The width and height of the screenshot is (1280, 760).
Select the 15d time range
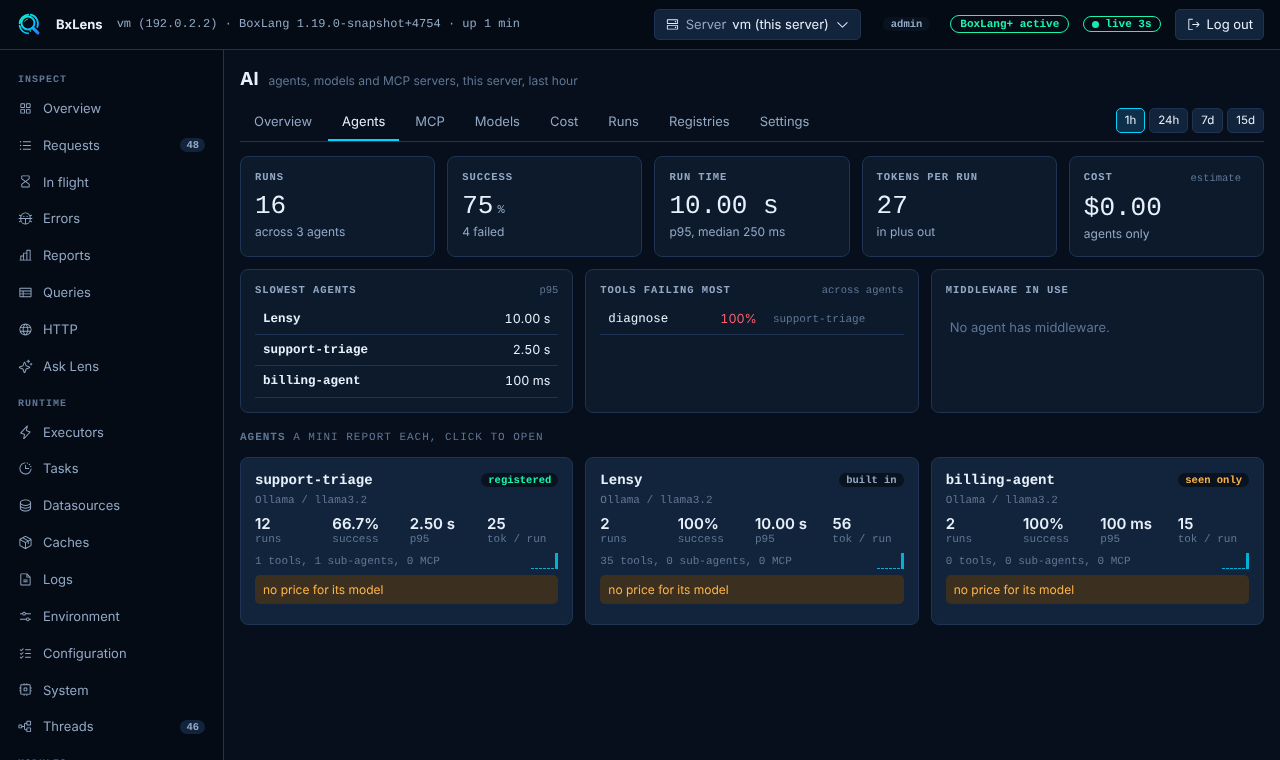tap(1245, 120)
